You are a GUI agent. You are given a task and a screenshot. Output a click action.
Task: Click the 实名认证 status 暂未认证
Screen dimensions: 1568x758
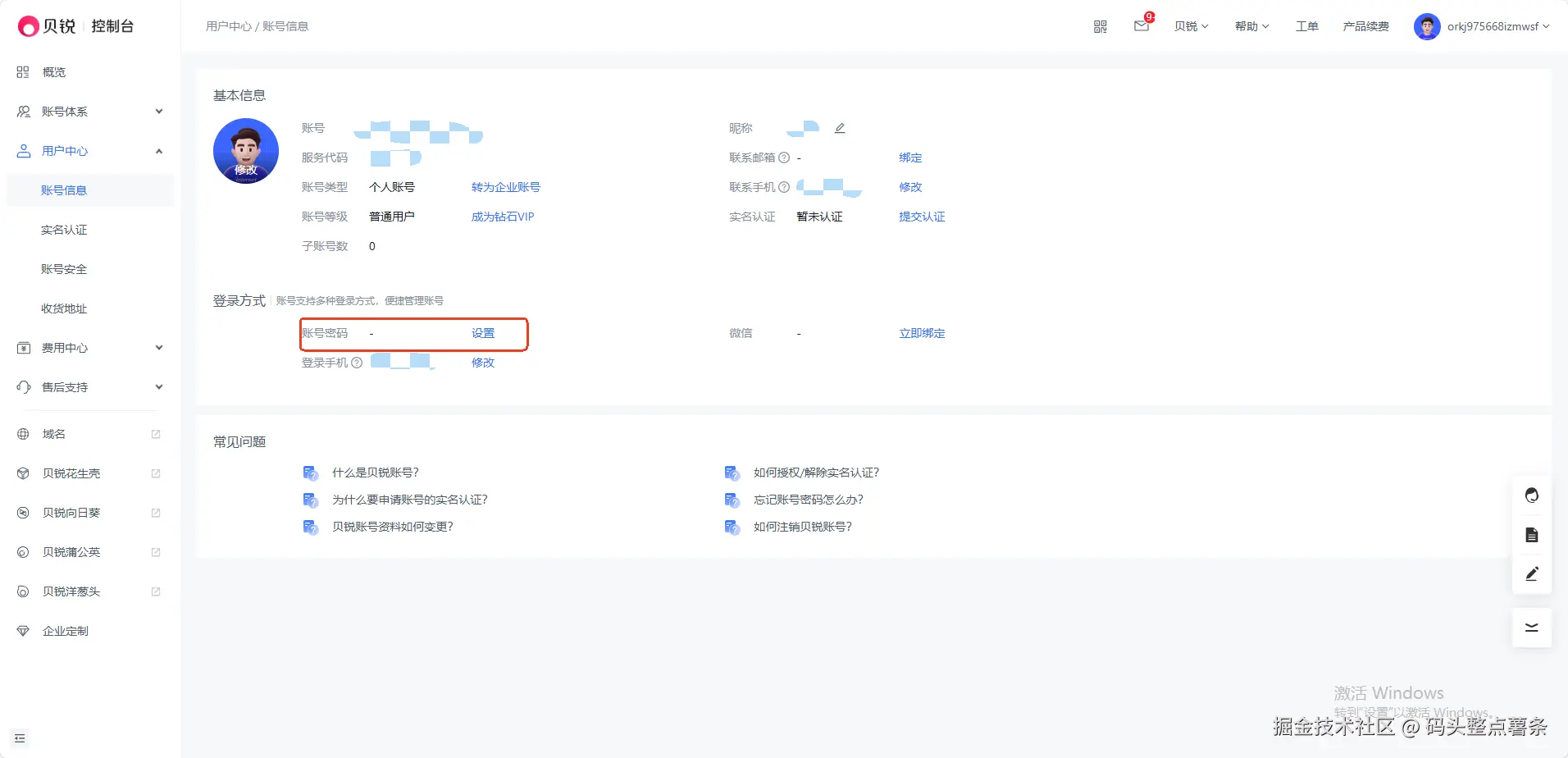[819, 217]
